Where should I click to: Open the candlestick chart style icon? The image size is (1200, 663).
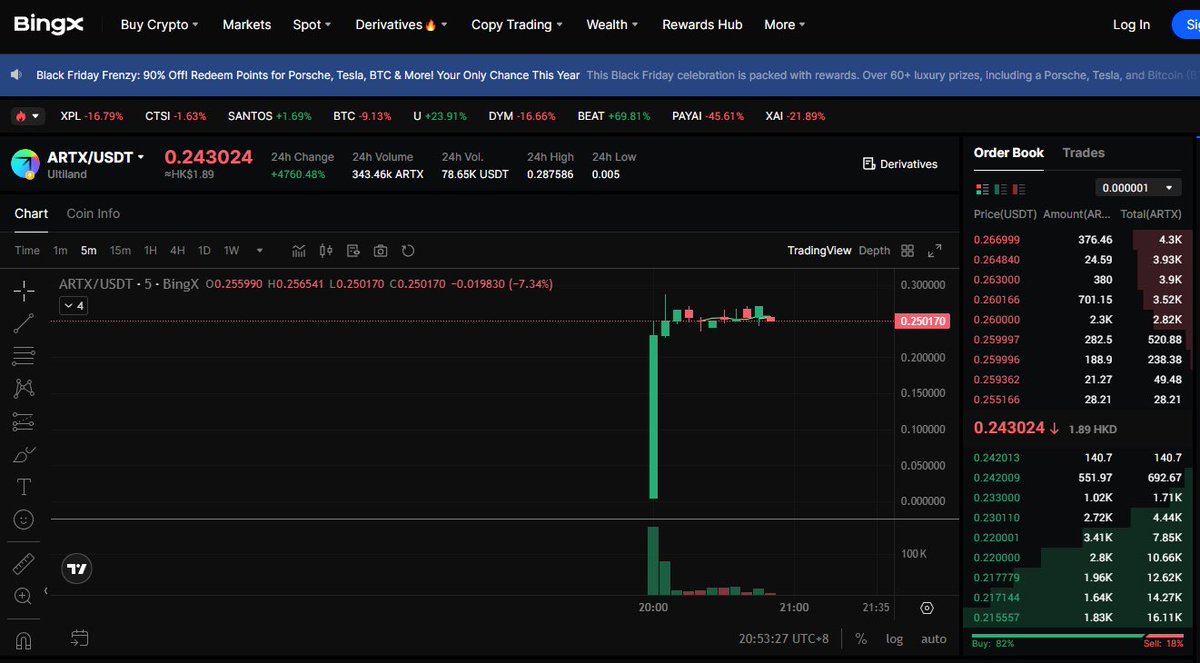point(326,250)
